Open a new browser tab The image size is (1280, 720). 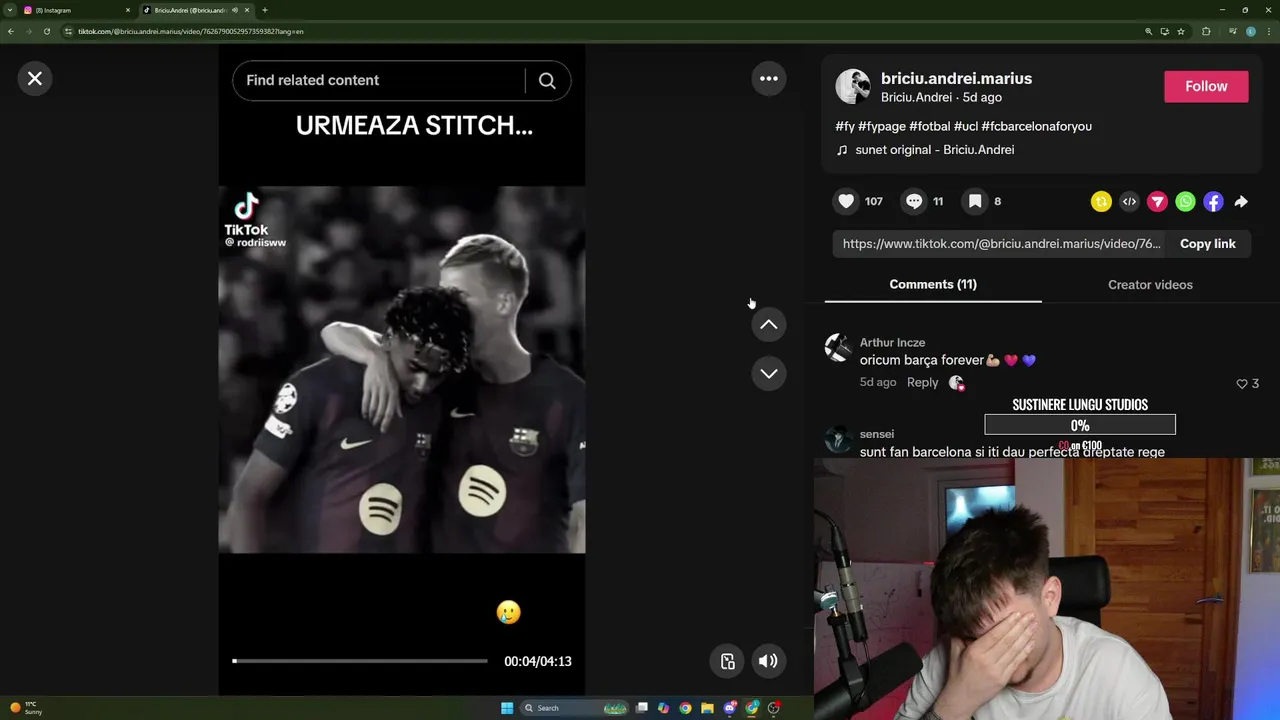(264, 10)
